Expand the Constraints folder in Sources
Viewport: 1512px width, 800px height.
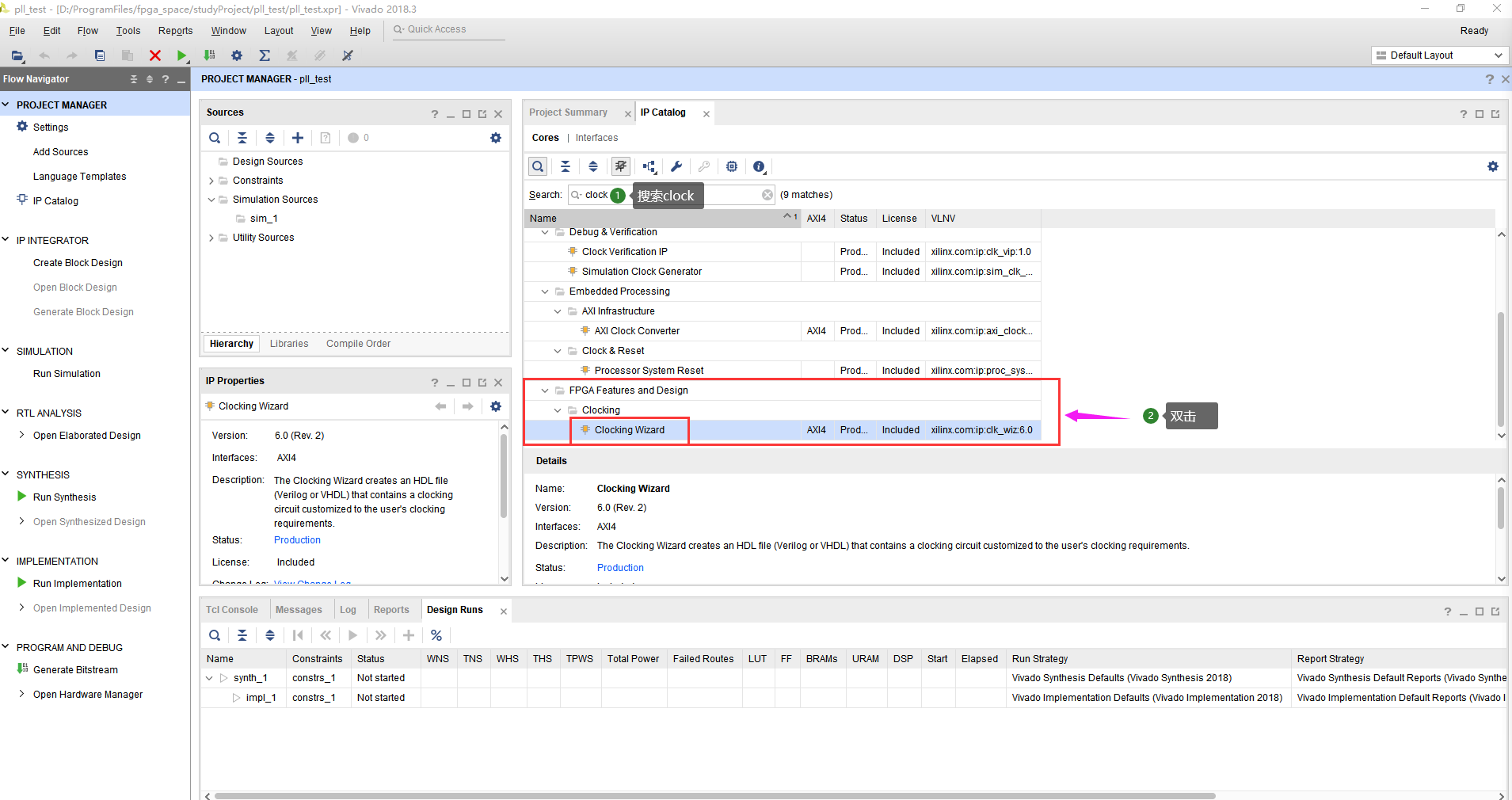pos(211,181)
